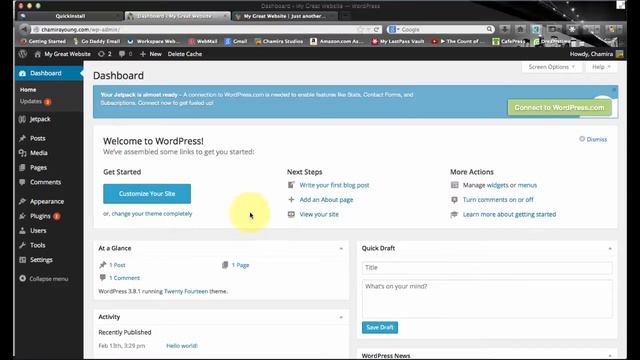The height and width of the screenshot is (360, 640).
Task: Collapse the Activity box
Action: 341,317
